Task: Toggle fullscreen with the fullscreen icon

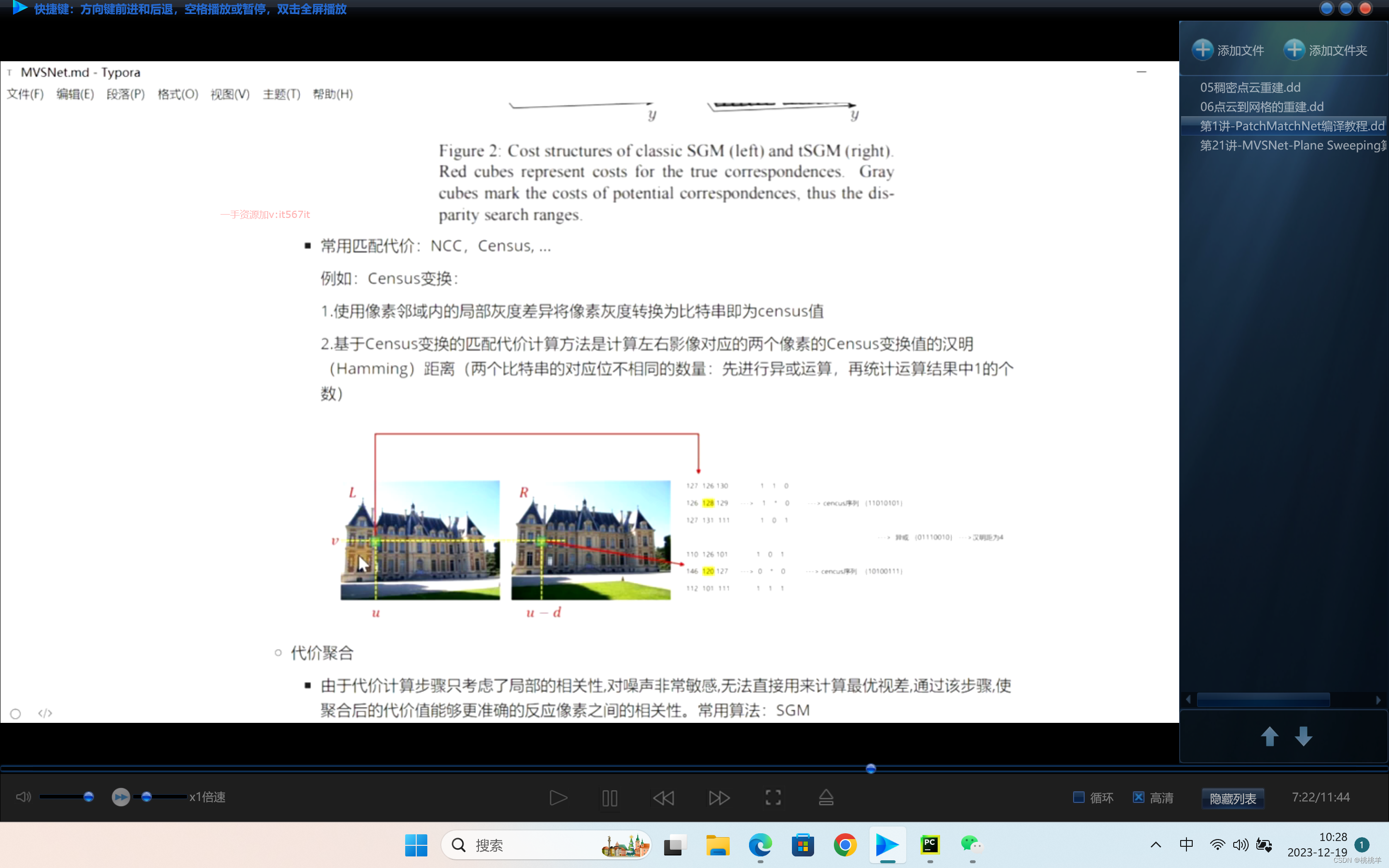Action: [x=773, y=798]
